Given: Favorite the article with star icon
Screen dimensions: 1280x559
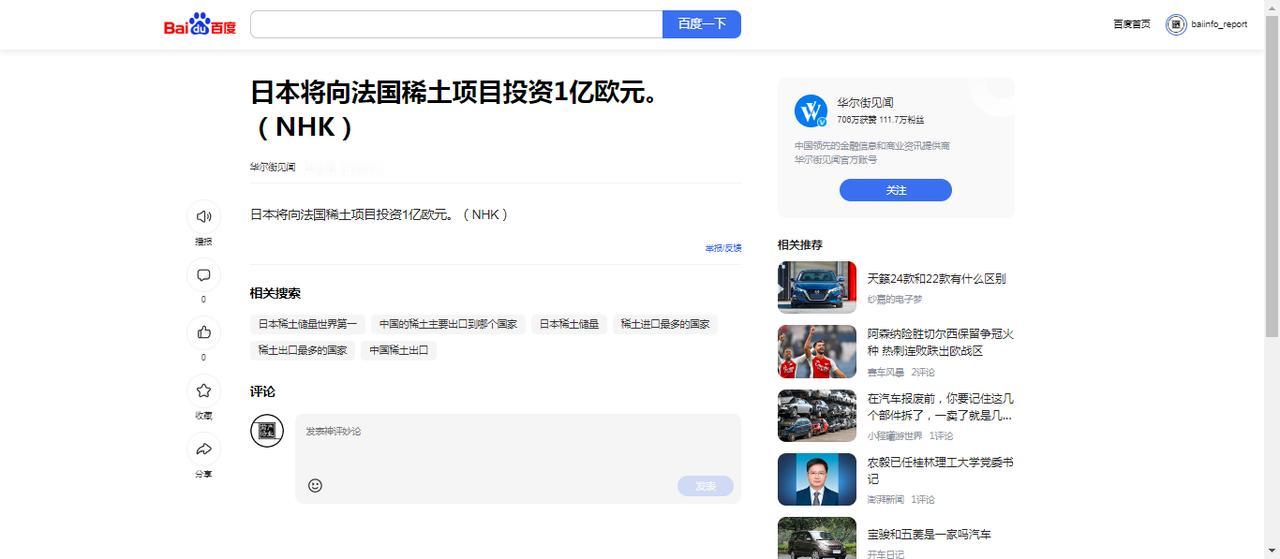Looking at the screenshot, I should [204, 391].
